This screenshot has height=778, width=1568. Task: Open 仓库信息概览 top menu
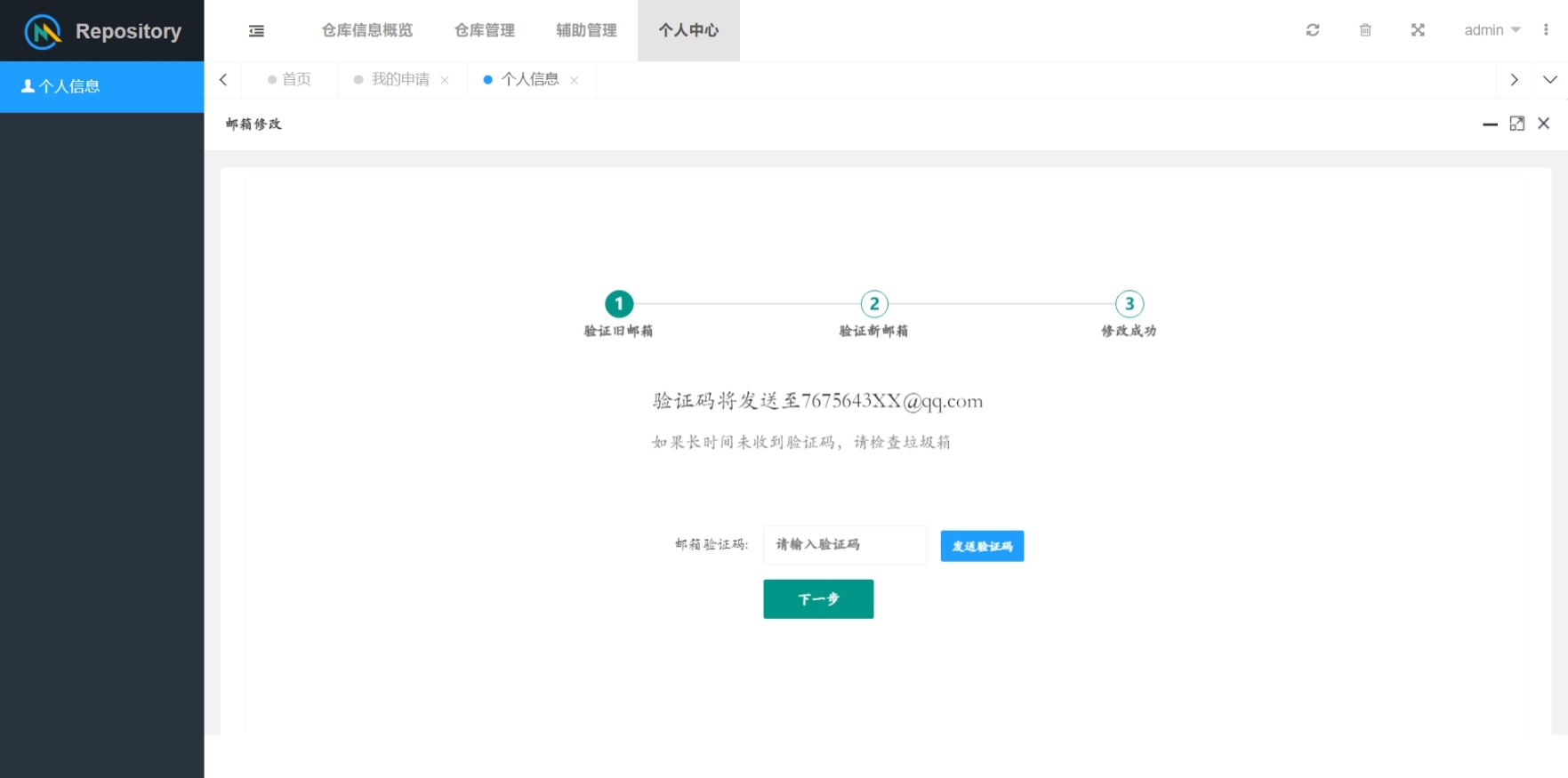tap(367, 30)
